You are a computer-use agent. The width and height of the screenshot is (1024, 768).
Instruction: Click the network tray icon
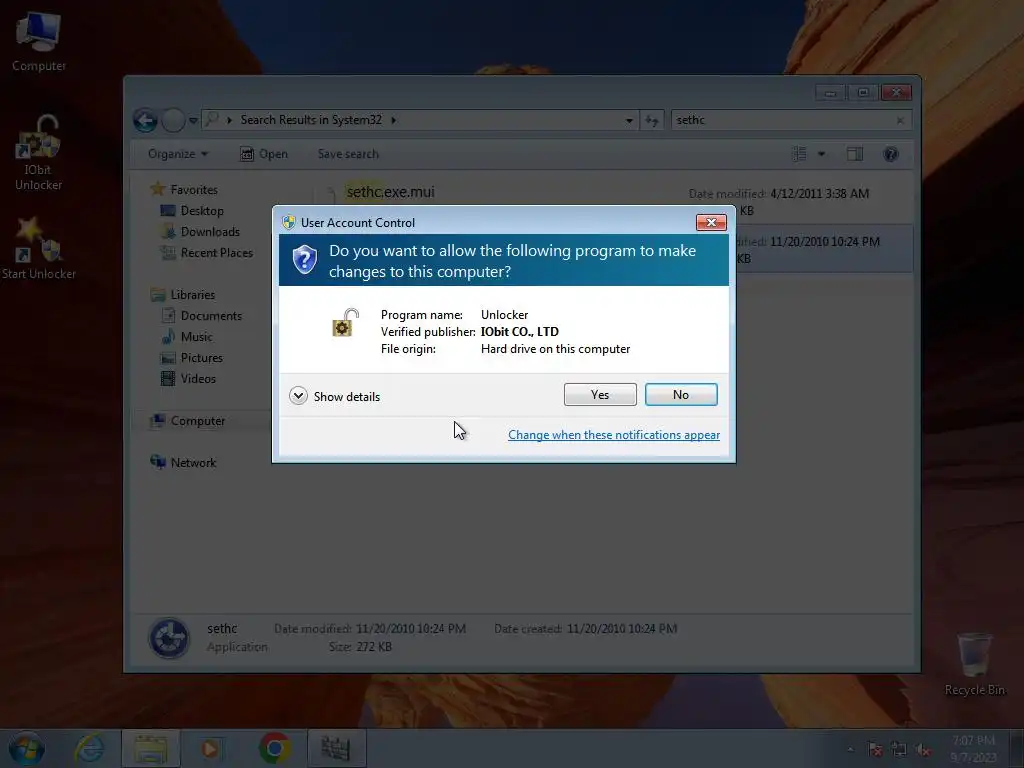coord(899,750)
